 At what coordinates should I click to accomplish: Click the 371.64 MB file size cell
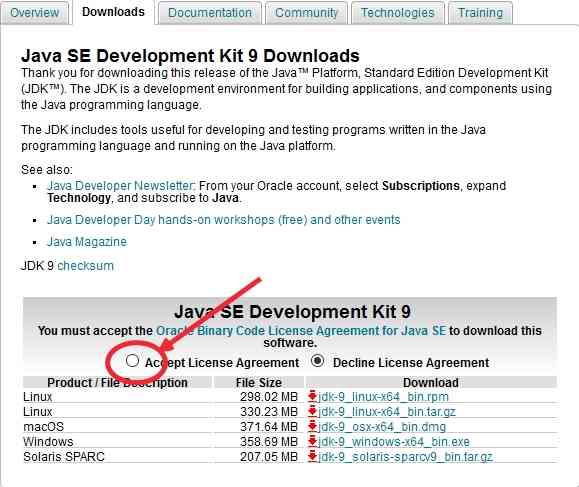tap(269, 427)
